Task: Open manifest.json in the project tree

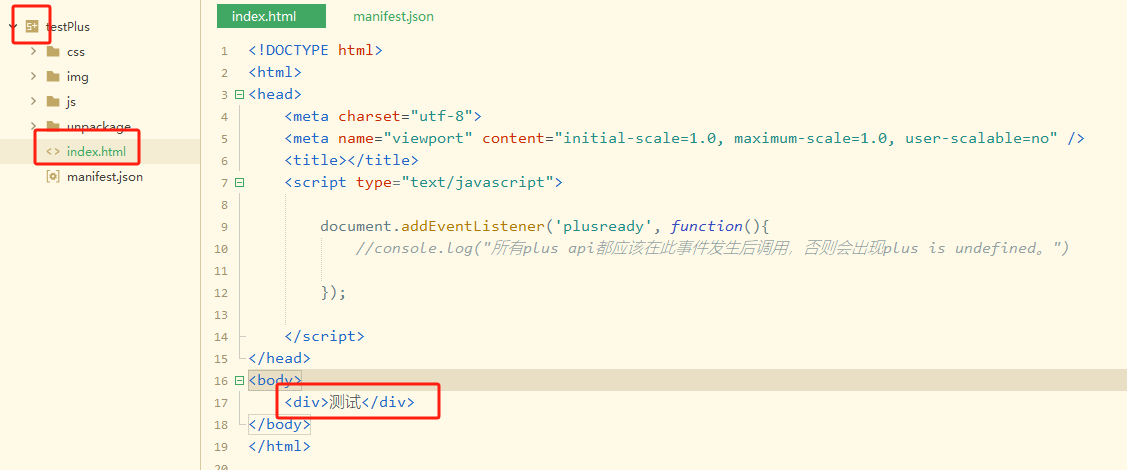Action: (104, 176)
